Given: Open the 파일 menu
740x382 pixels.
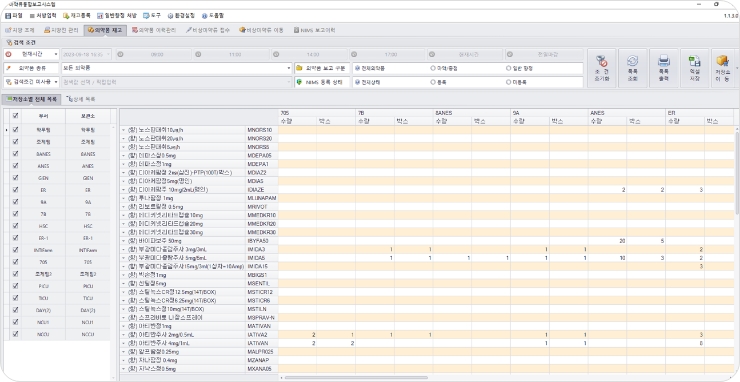Looking at the screenshot, I should (14, 16).
